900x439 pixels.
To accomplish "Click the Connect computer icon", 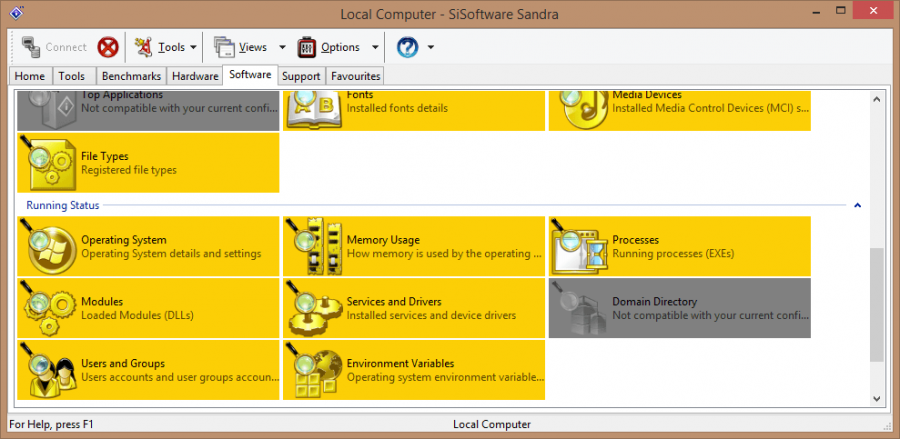I will 30,47.
